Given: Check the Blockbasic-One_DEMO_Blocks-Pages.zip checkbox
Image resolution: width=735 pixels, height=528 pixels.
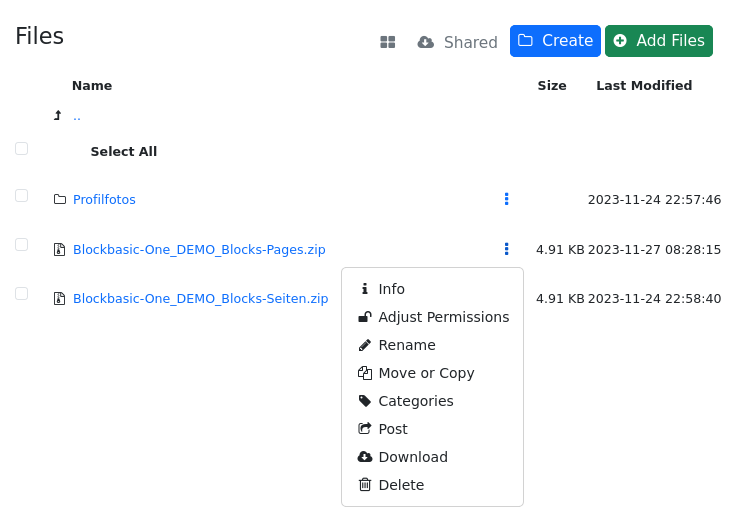Looking at the screenshot, I should click(x=22, y=244).
